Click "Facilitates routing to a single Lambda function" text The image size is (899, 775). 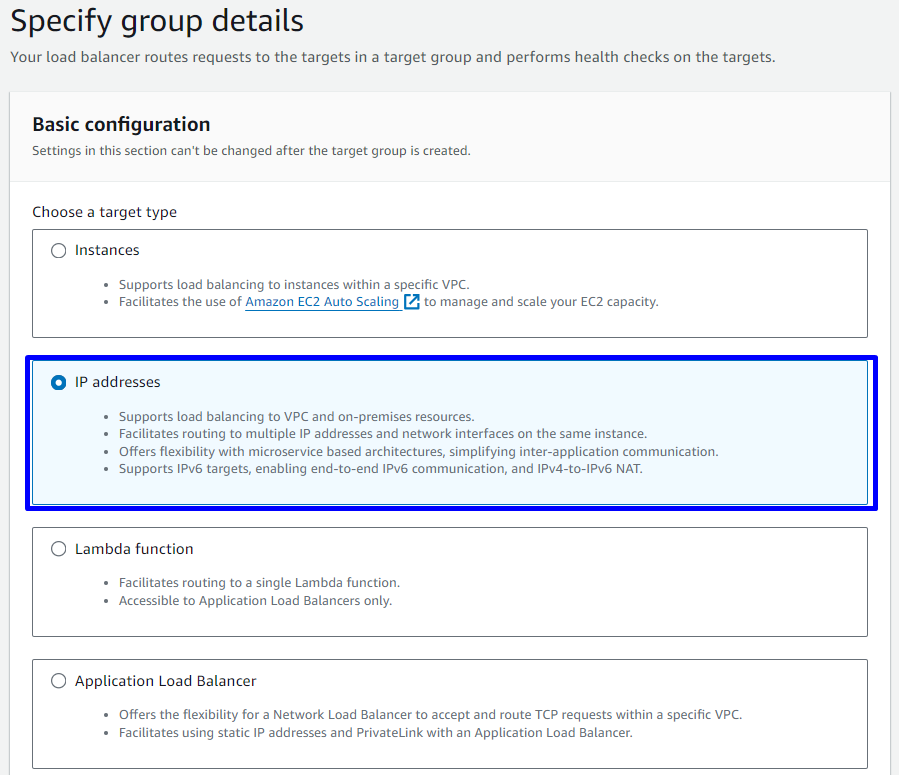(259, 583)
